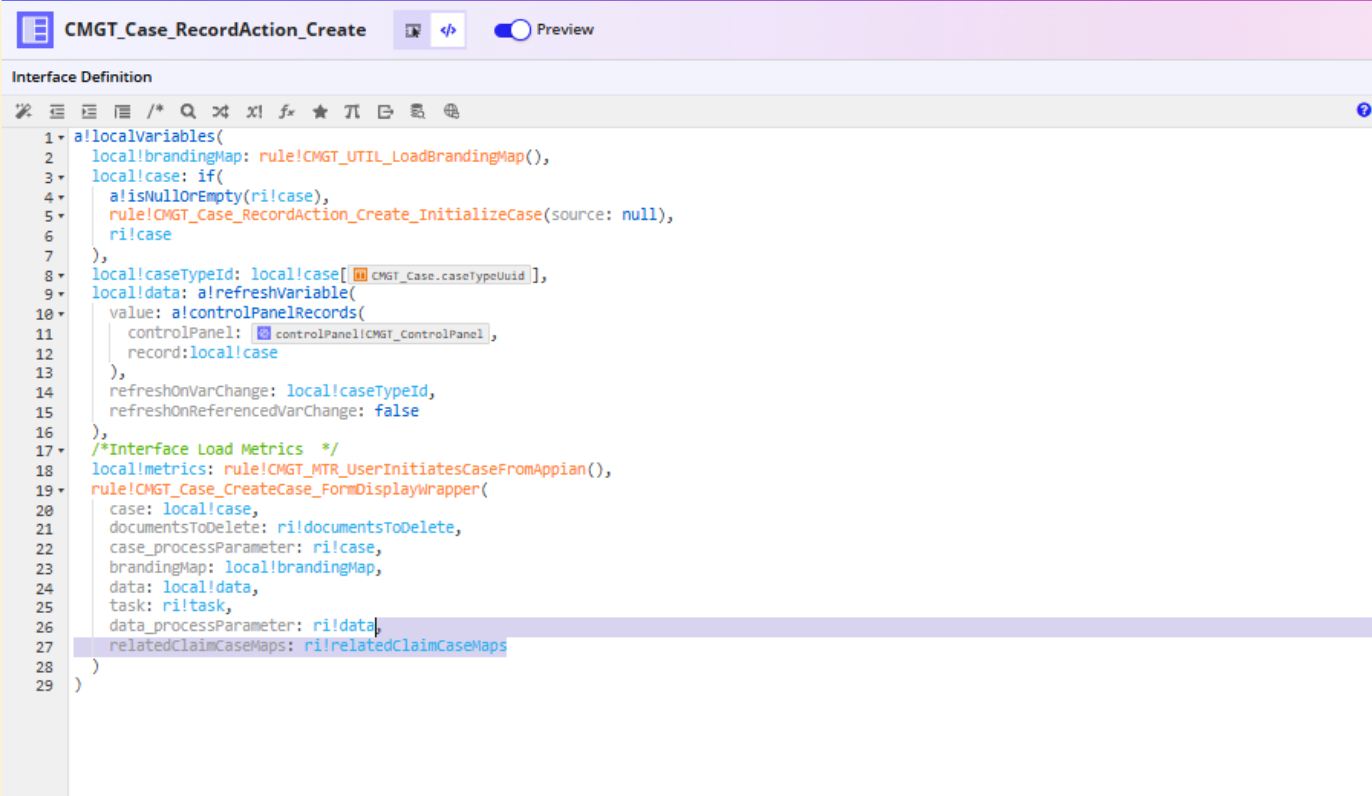The width and height of the screenshot is (1372, 796).
Task: Click the magic wand format icon
Action: 23,112
